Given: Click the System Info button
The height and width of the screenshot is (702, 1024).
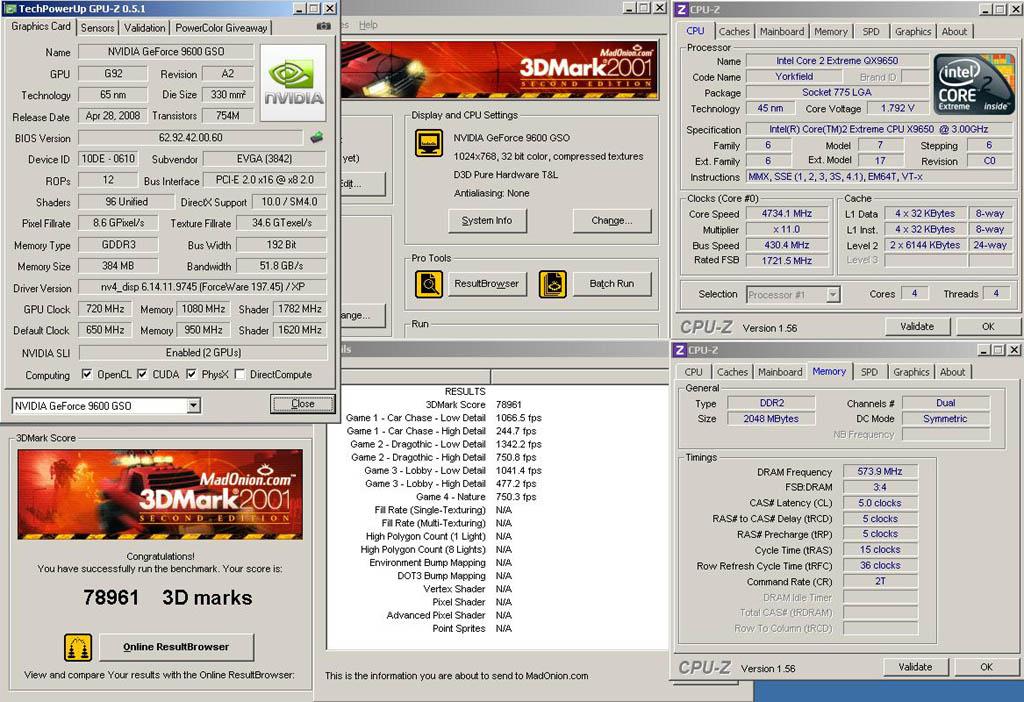Looking at the screenshot, I should 487,221.
